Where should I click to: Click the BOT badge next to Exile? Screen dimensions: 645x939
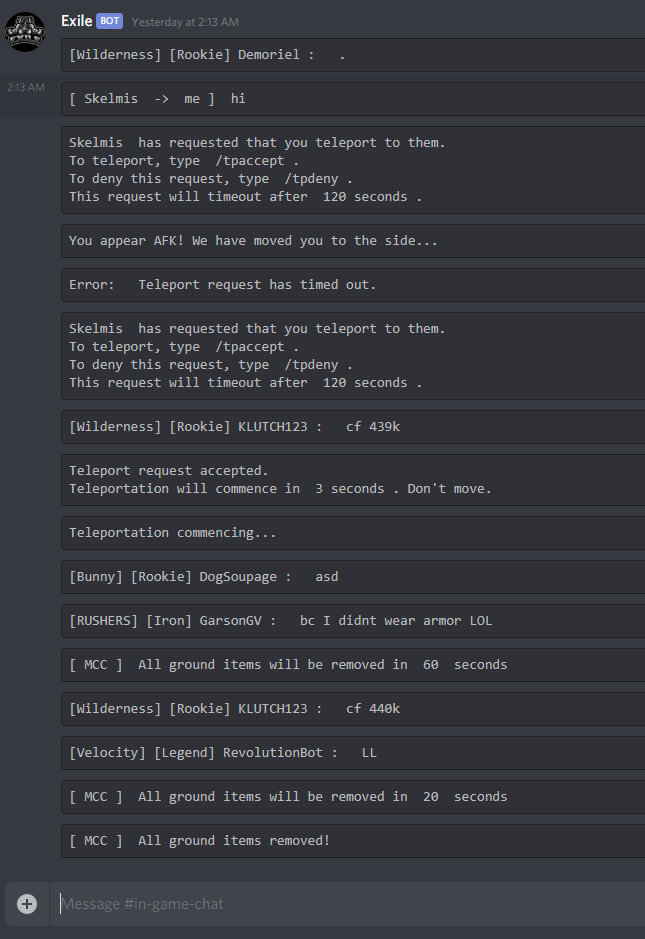[110, 20]
